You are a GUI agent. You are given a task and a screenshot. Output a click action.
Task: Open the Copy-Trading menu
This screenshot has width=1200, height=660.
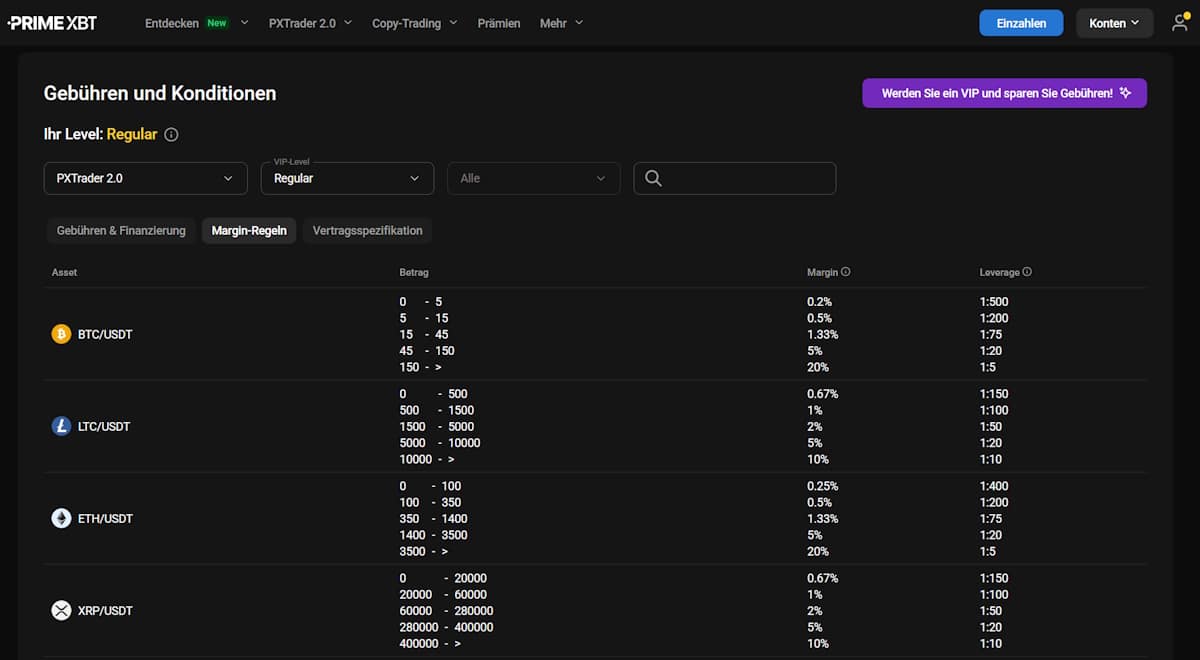click(x=414, y=23)
